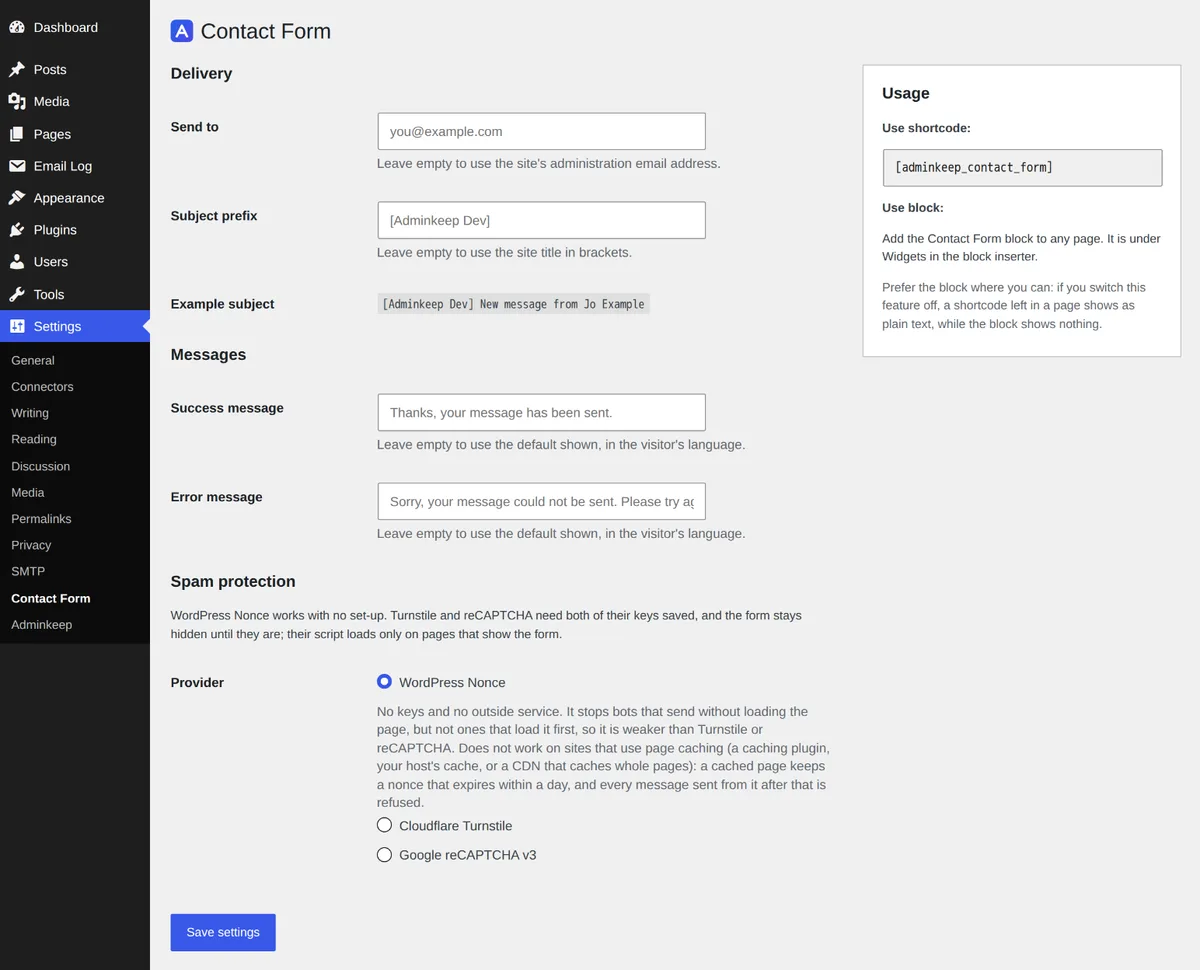Click the Media library icon

point(17,101)
